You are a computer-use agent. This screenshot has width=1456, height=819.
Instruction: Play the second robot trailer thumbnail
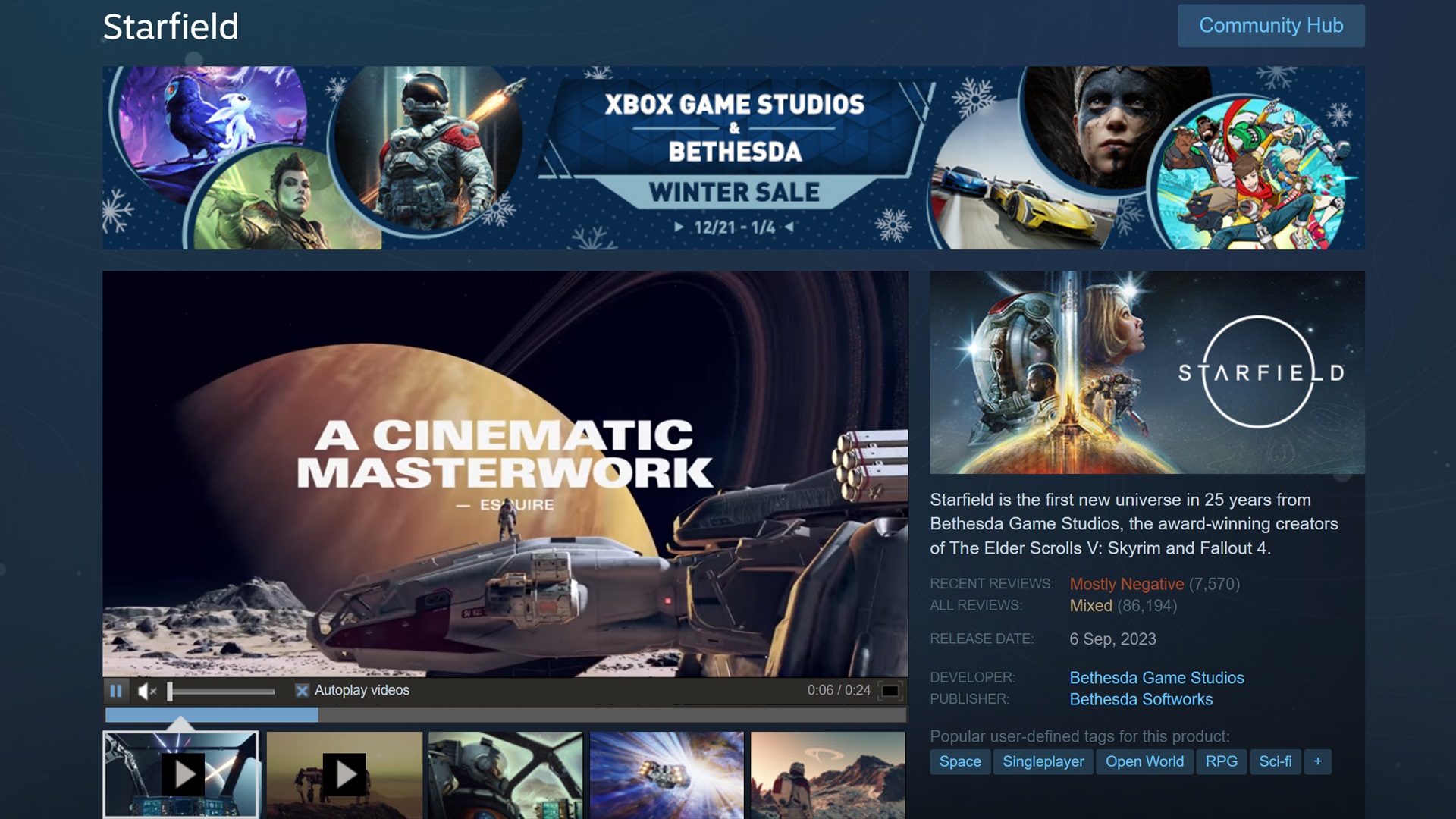point(344,774)
